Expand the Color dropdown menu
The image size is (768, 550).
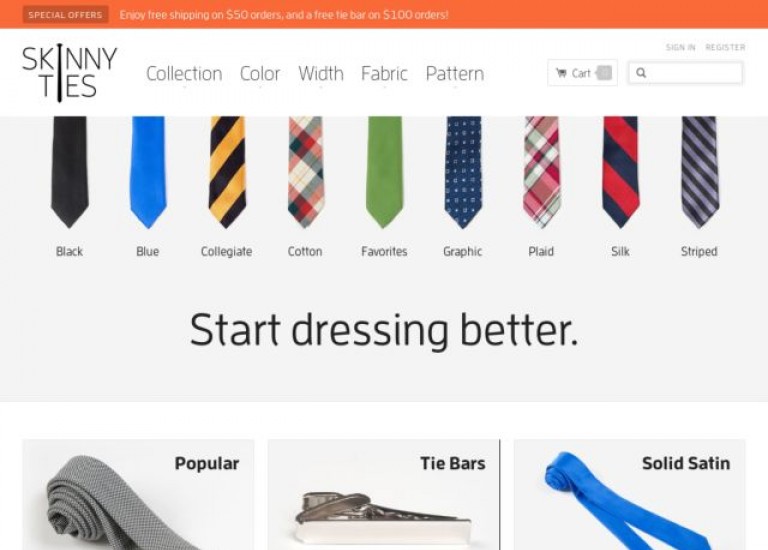click(260, 74)
